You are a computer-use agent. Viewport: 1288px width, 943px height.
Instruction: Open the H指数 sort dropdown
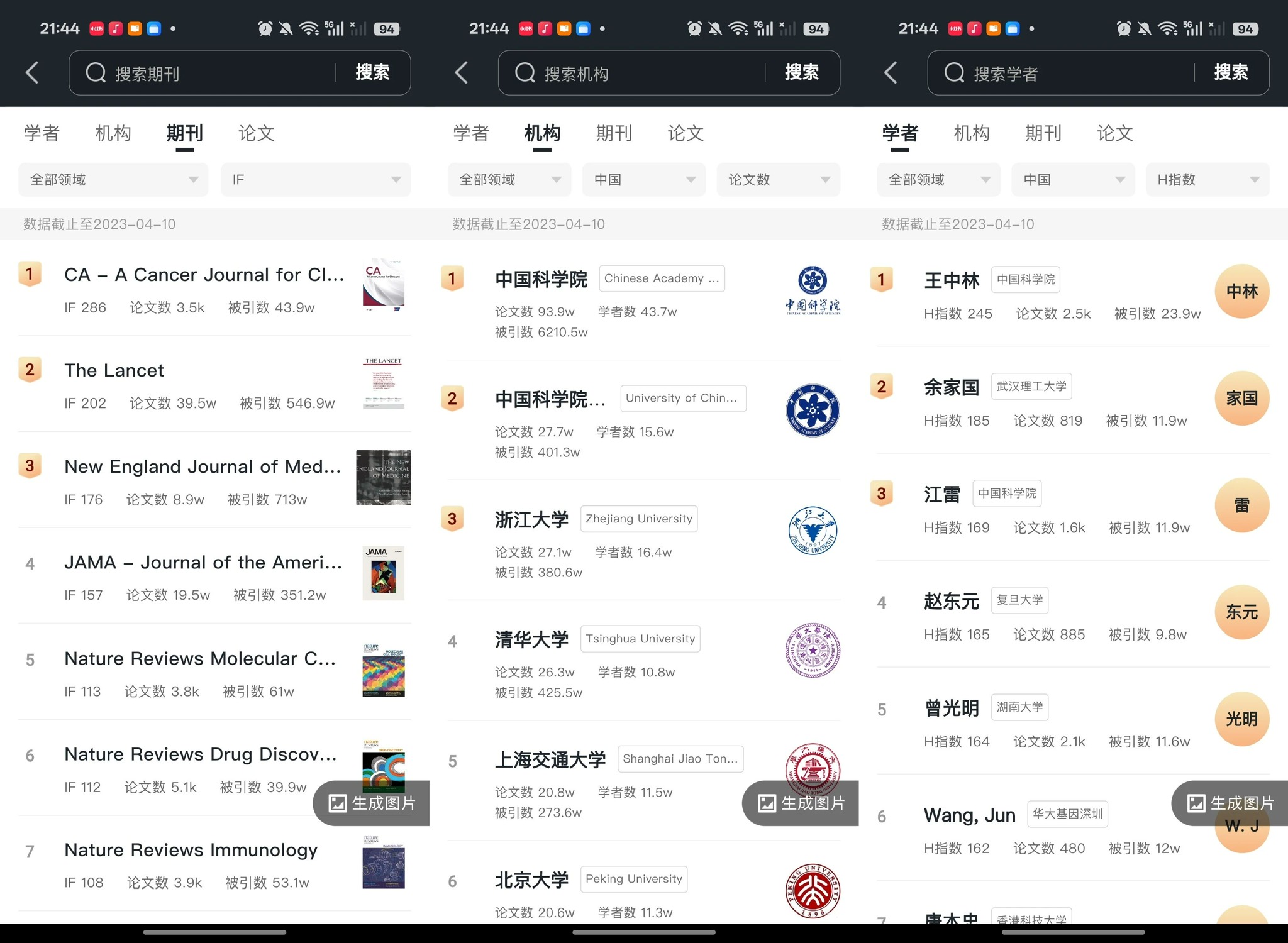click(1207, 180)
